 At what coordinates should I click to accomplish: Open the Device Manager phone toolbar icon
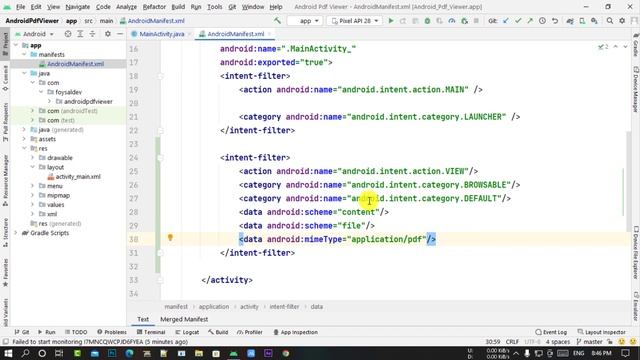(x=582, y=21)
